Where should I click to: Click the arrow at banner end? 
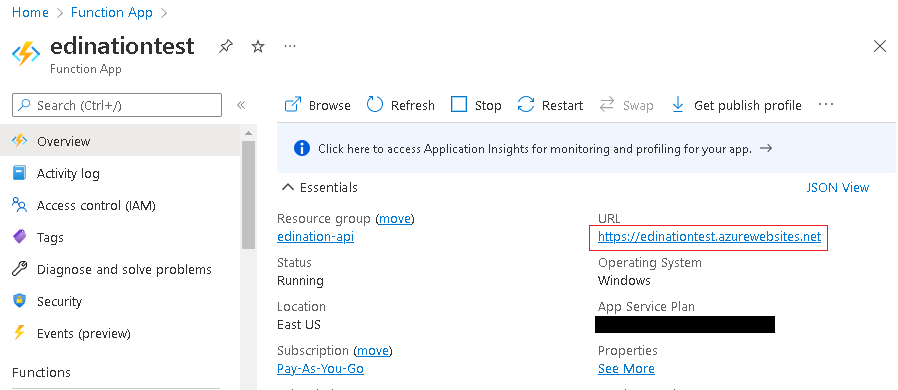pos(766,148)
